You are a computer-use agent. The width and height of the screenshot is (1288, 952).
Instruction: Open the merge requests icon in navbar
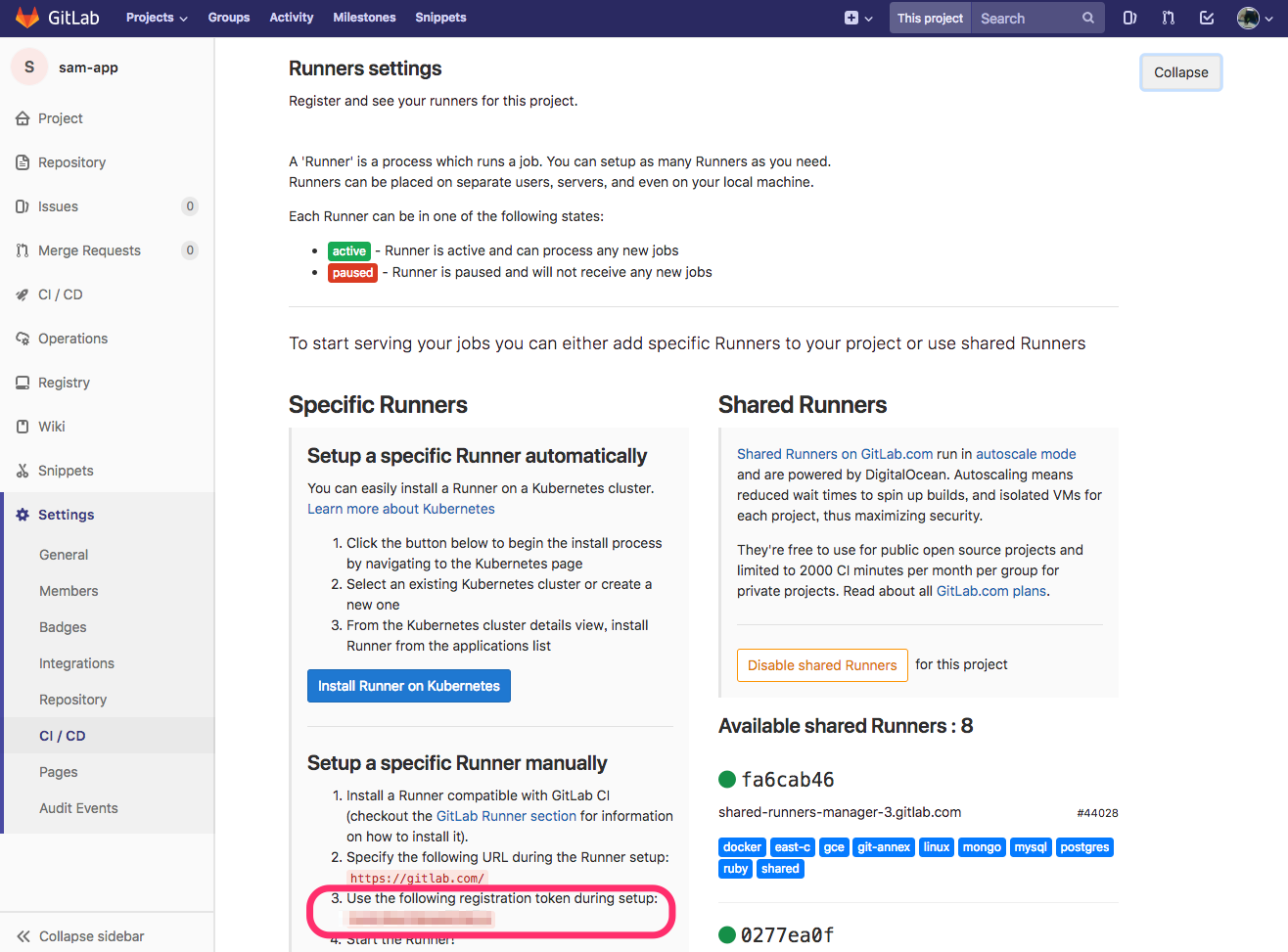tap(1168, 17)
